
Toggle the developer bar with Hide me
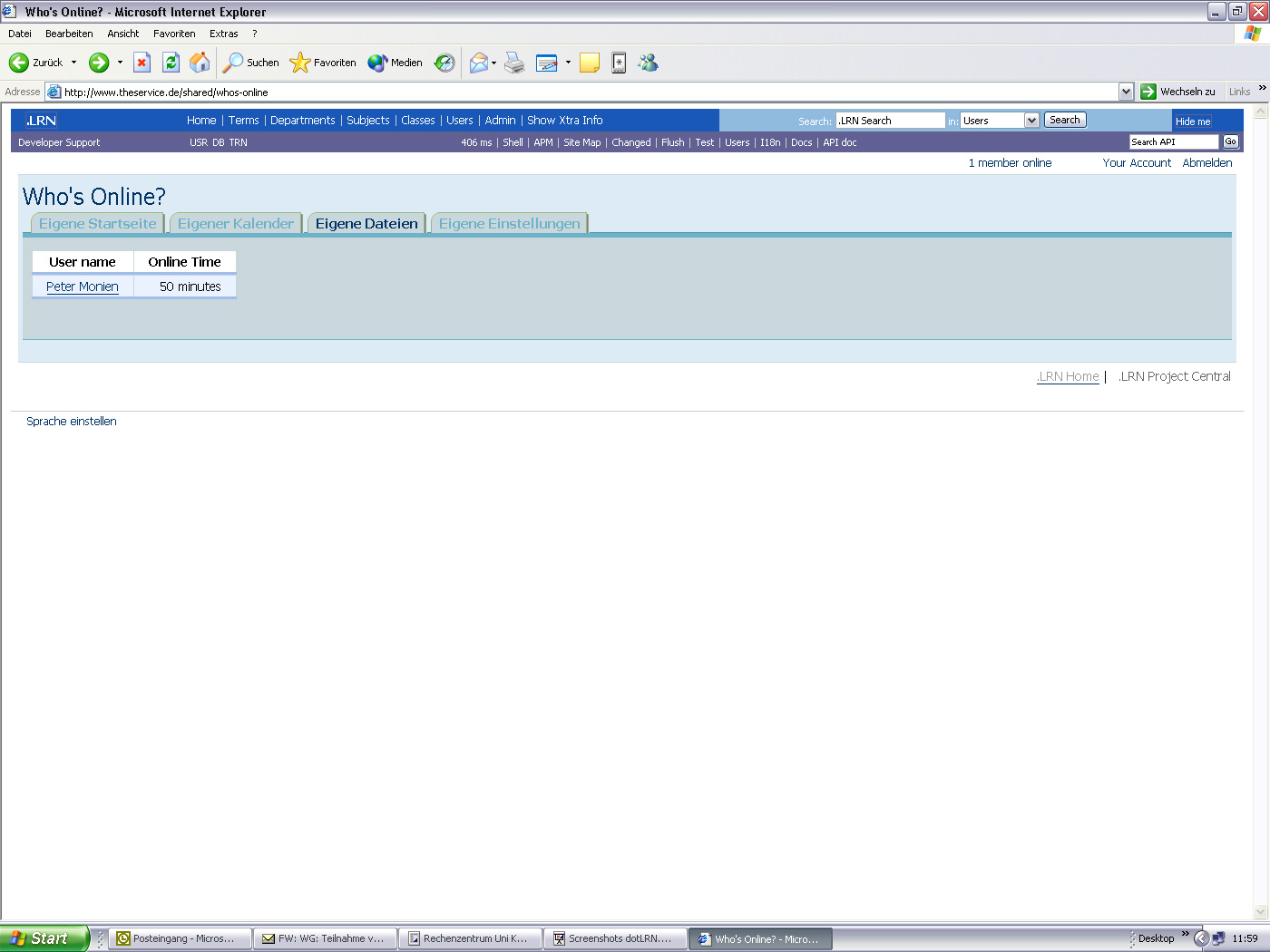click(x=1192, y=121)
